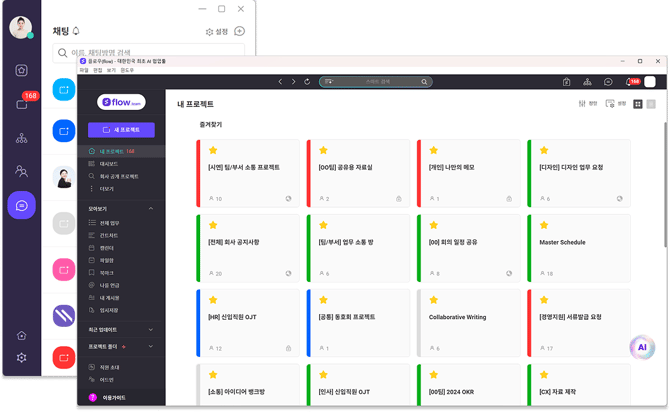Viewport: 670px width, 412px height.
Task: Expand the 최근 업데이트 section
Action: (x=150, y=329)
